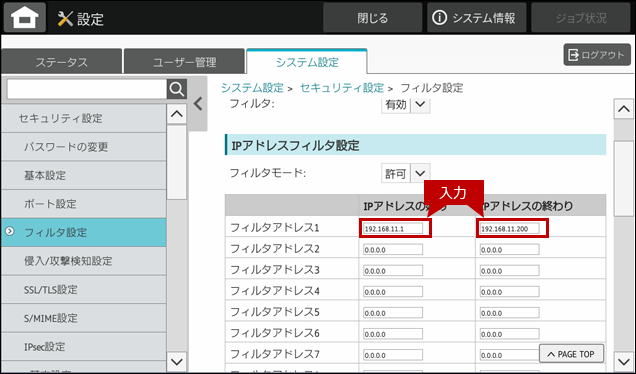Focus フィルタアドレス1 start IP address field
Viewport: 636px width, 374px height.
pyautogui.click(x=393, y=228)
